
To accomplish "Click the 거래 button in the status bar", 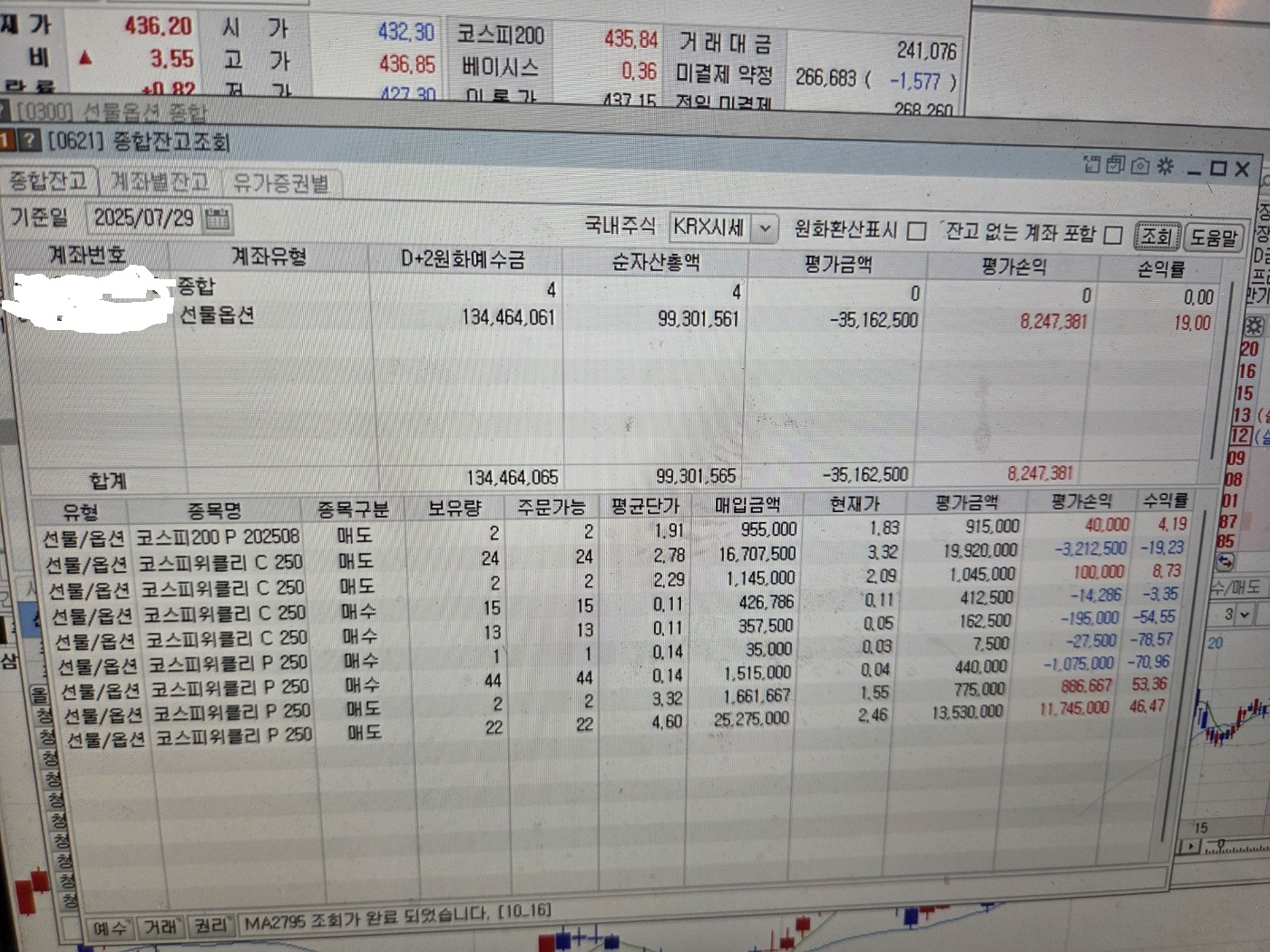I will (161, 927).
